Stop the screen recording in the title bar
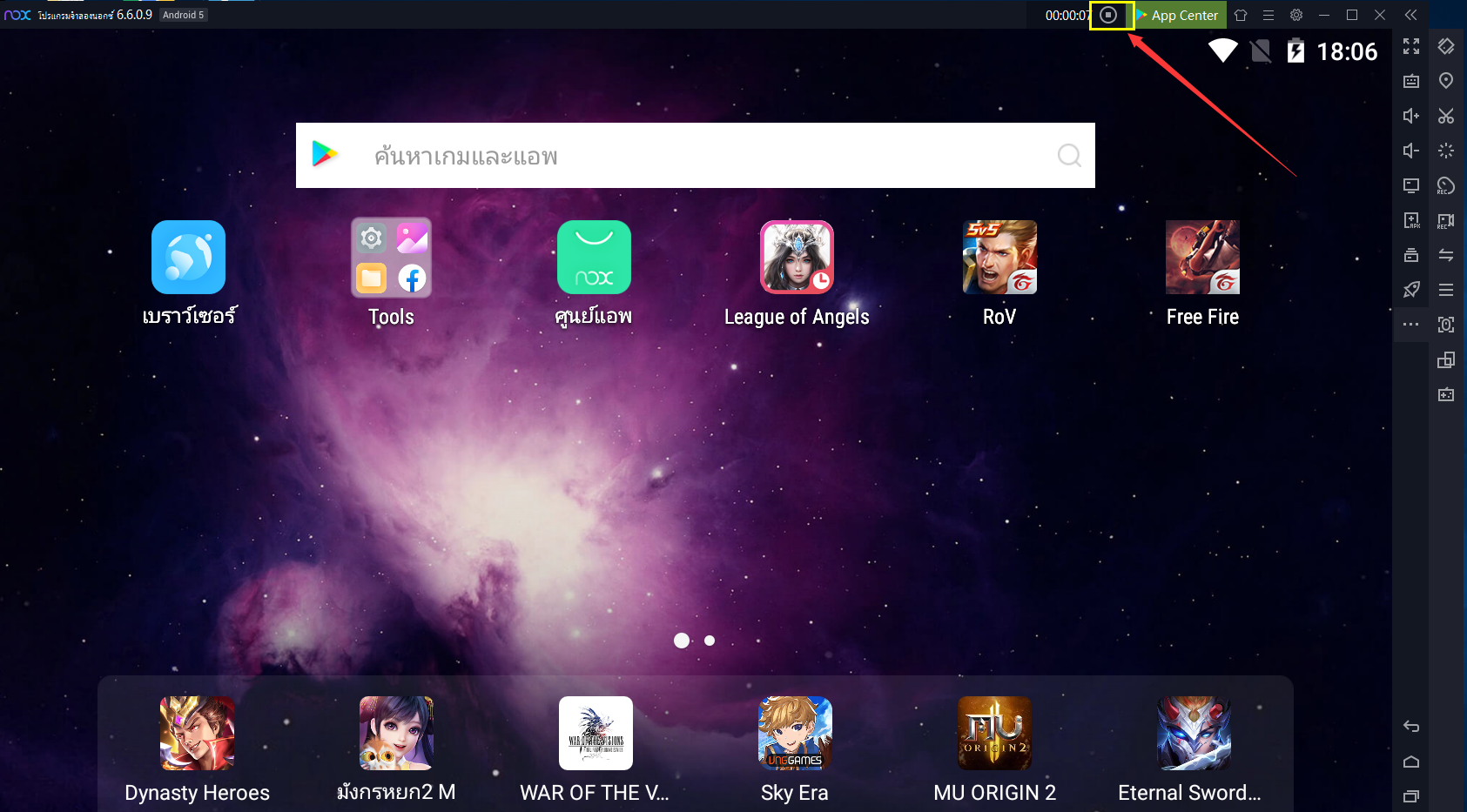 [x=1108, y=15]
